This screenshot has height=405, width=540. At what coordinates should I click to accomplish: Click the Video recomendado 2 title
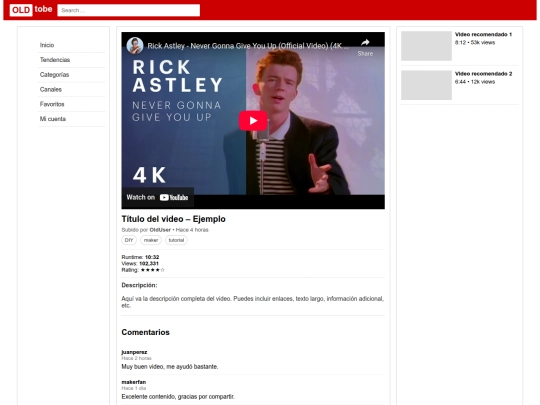(484, 74)
